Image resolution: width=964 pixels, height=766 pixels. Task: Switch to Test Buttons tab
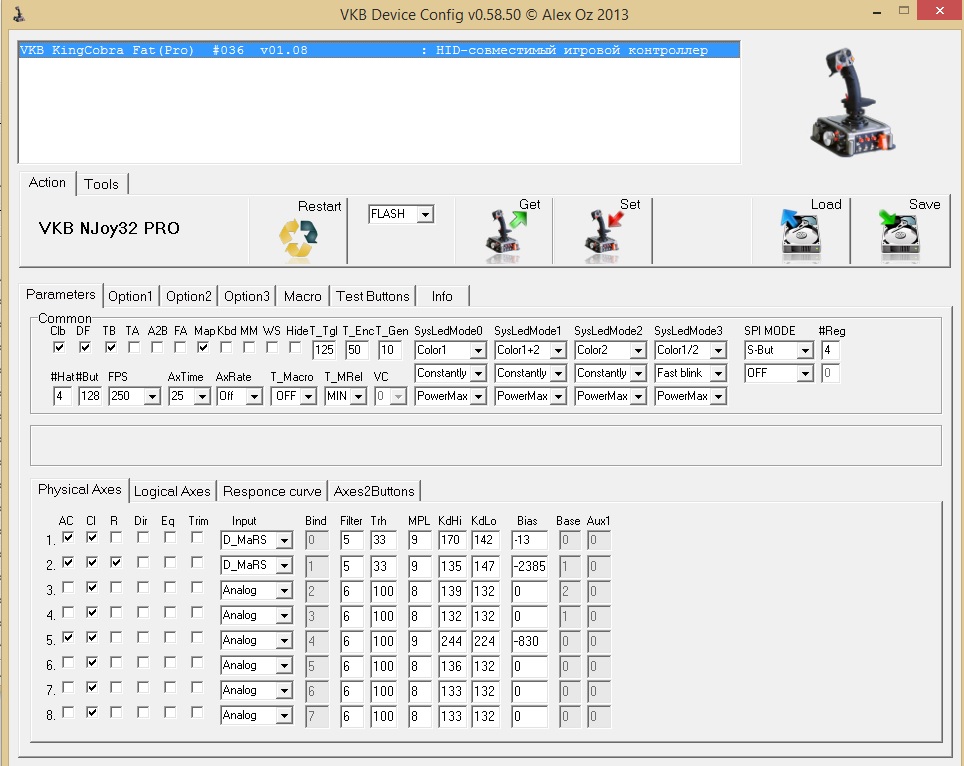click(373, 296)
